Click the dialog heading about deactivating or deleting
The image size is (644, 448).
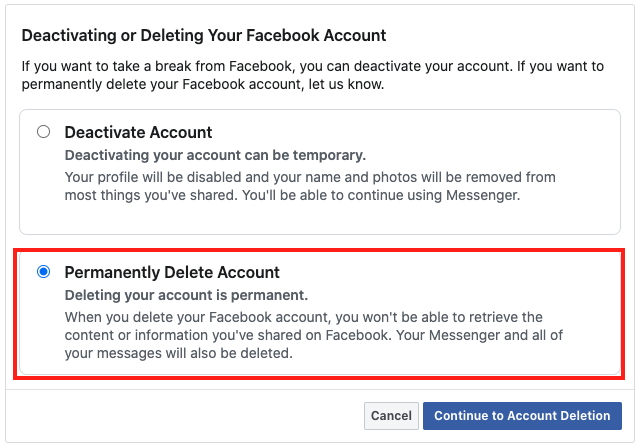tap(204, 35)
